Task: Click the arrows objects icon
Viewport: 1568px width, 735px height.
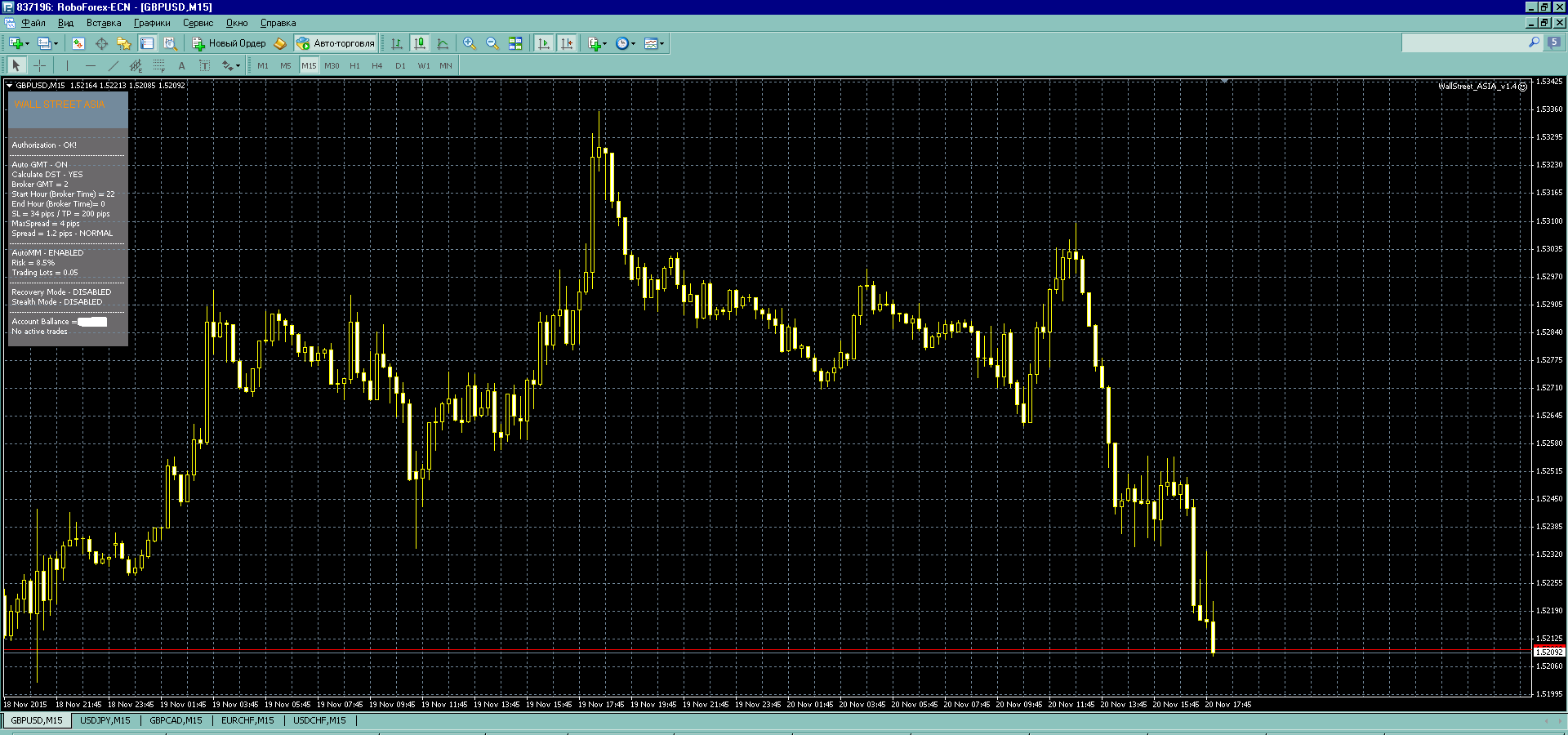Action: click(x=227, y=65)
